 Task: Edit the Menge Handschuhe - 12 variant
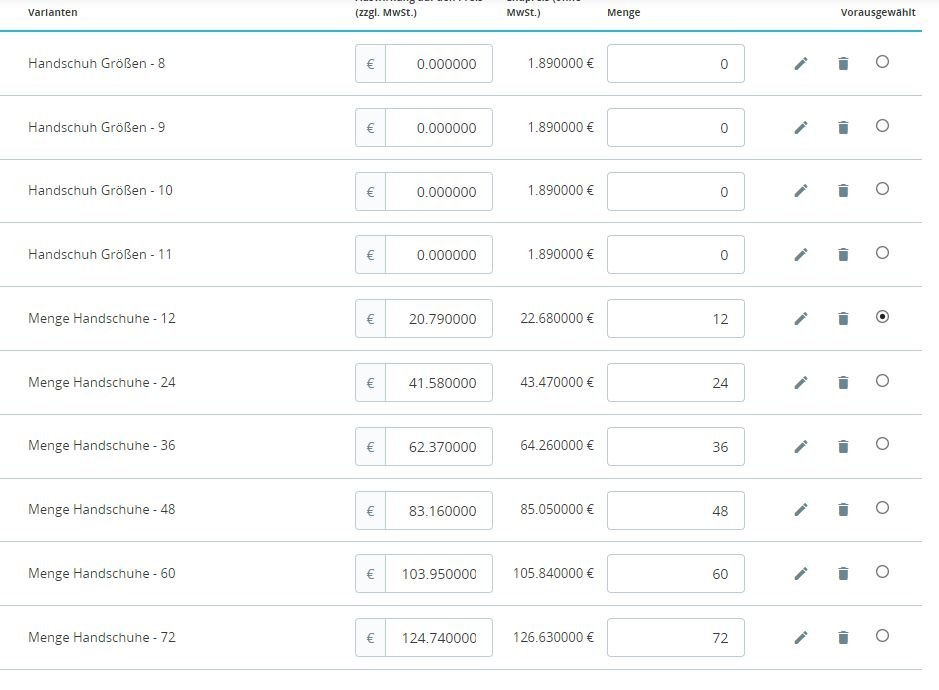click(801, 319)
